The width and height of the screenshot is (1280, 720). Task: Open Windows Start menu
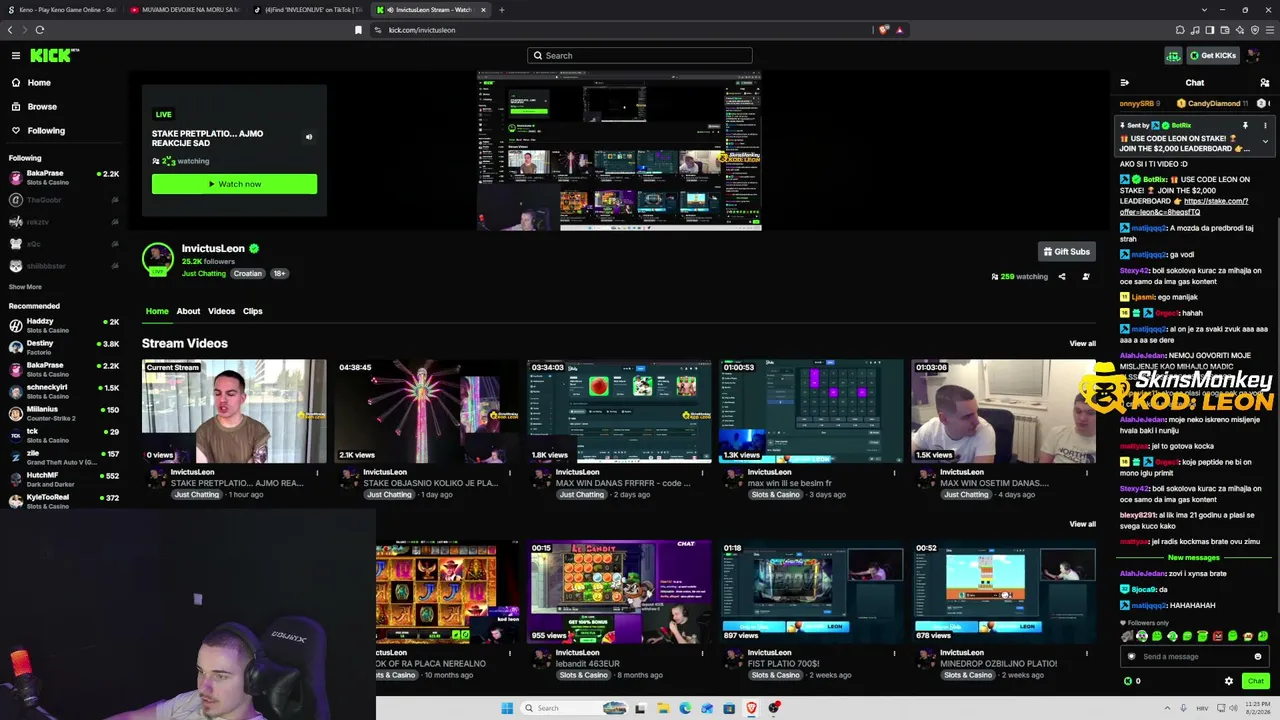[507, 708]
